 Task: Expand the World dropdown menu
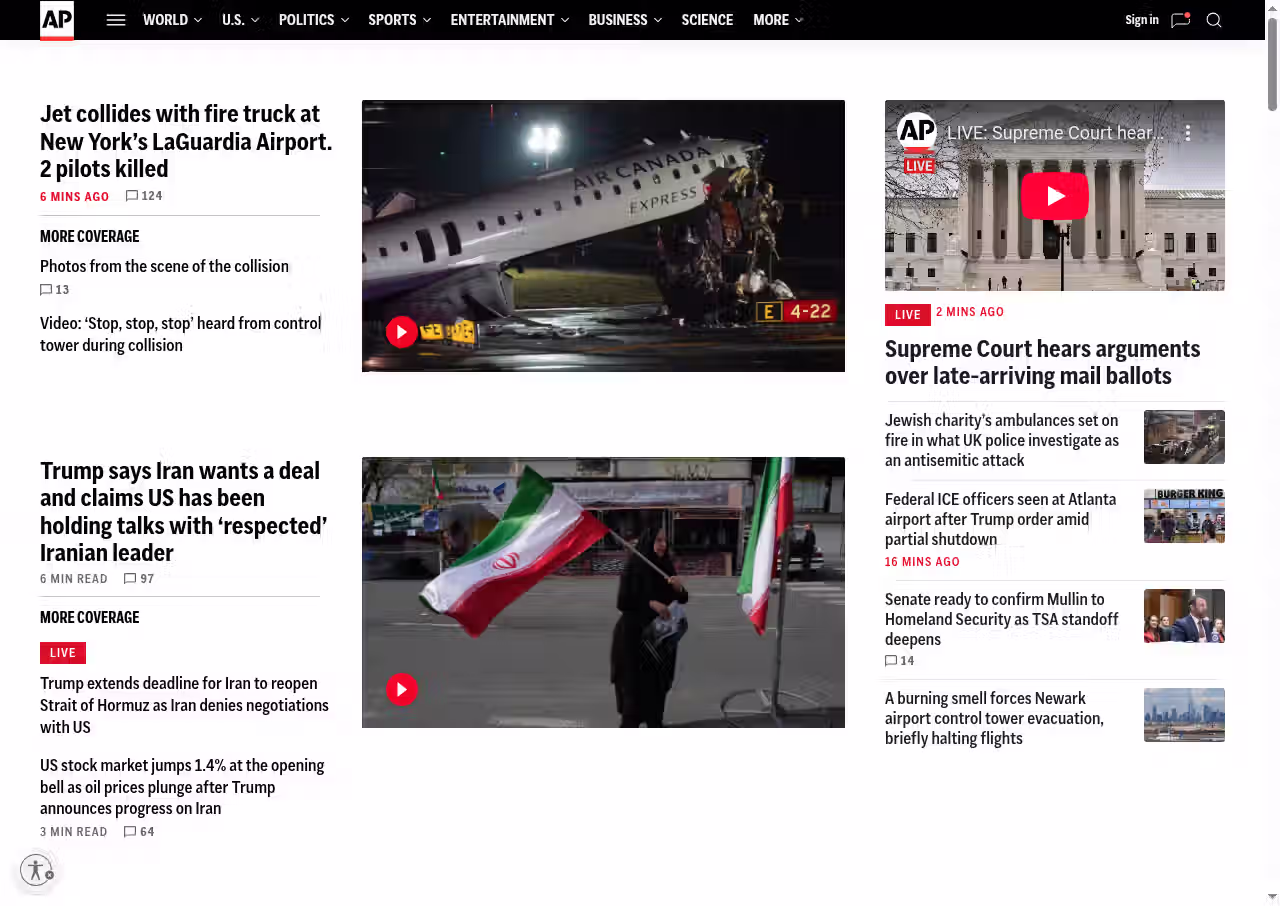click(172, 20)
